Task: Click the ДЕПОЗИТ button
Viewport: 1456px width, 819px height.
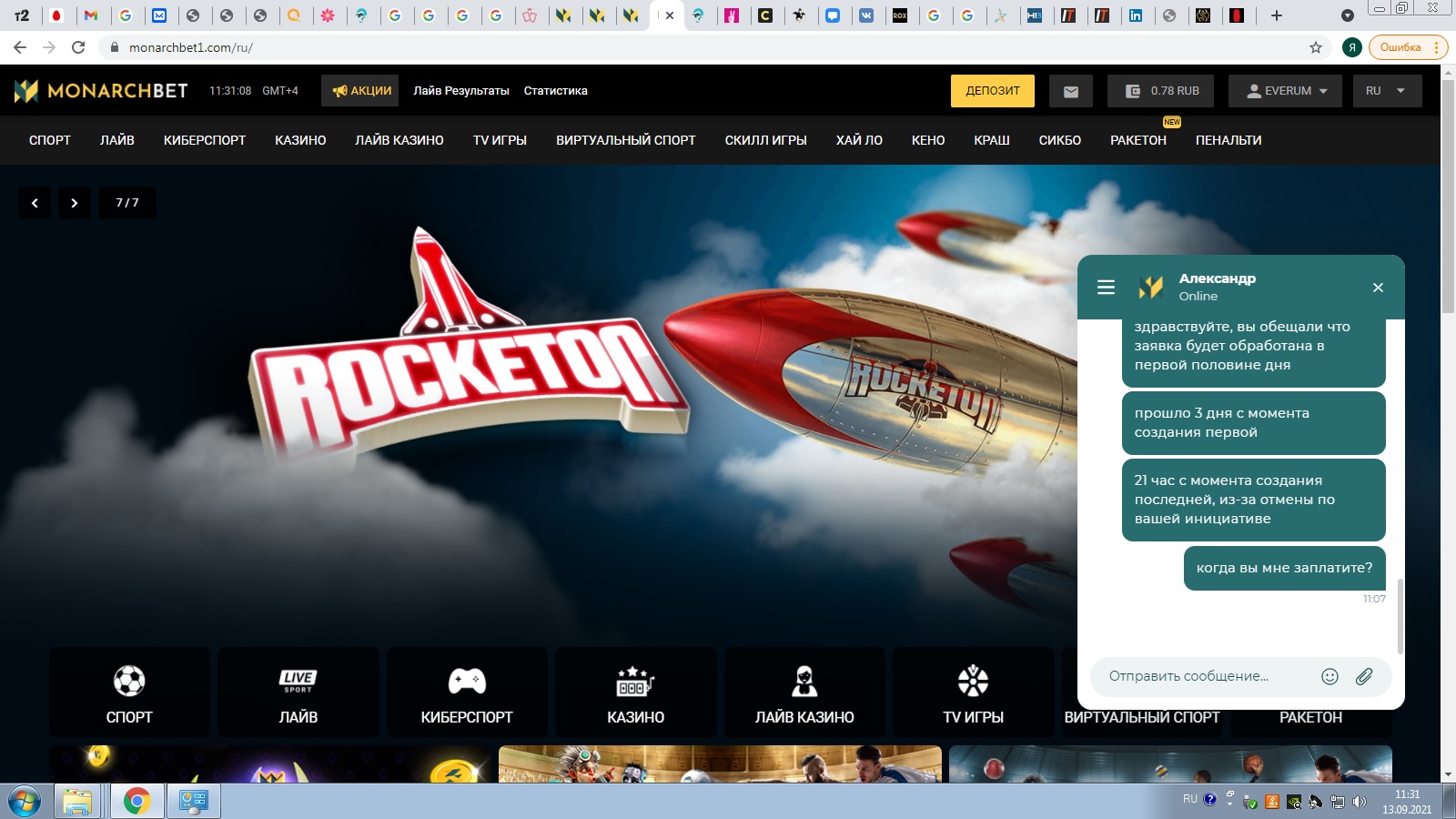Action: pos(993,91)
